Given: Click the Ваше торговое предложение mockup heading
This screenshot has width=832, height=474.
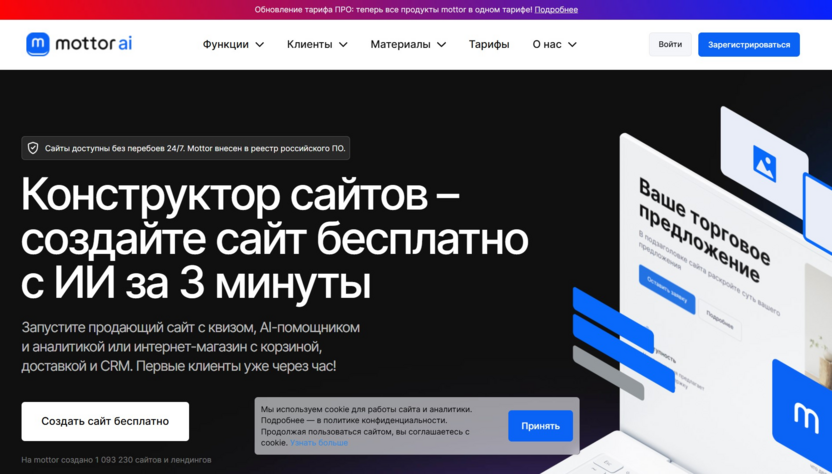Looking at the screenshot, I should 704,231.
